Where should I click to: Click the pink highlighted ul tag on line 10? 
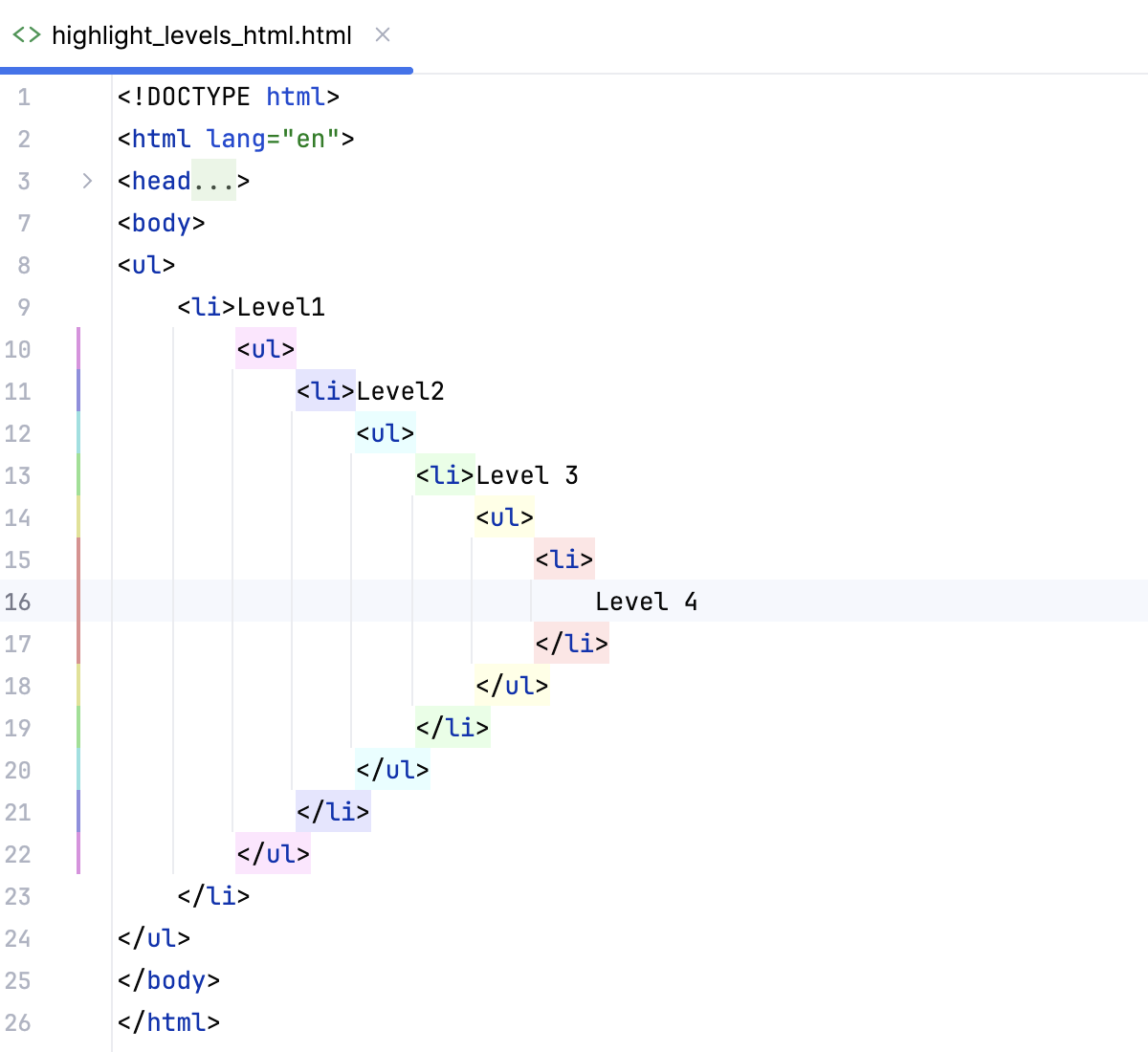click(x=266, y=349)
